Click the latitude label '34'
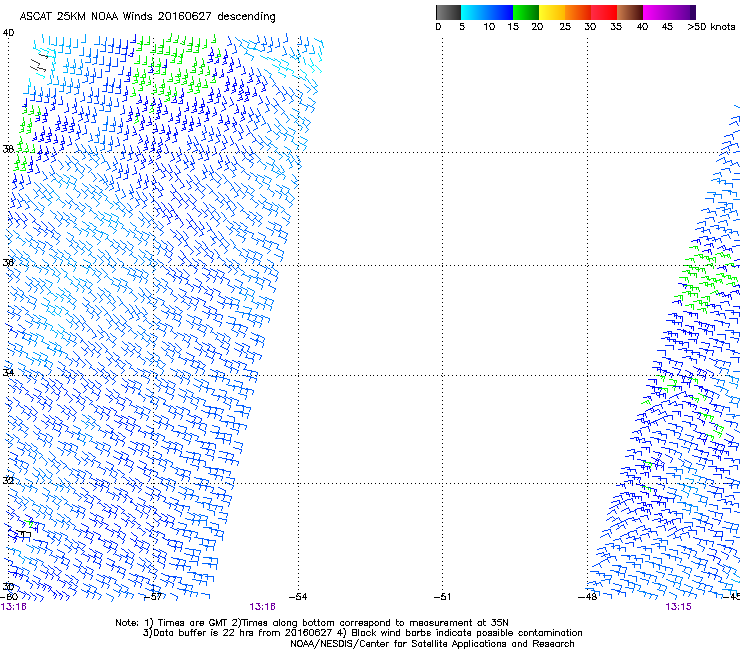 pos(8,372)
